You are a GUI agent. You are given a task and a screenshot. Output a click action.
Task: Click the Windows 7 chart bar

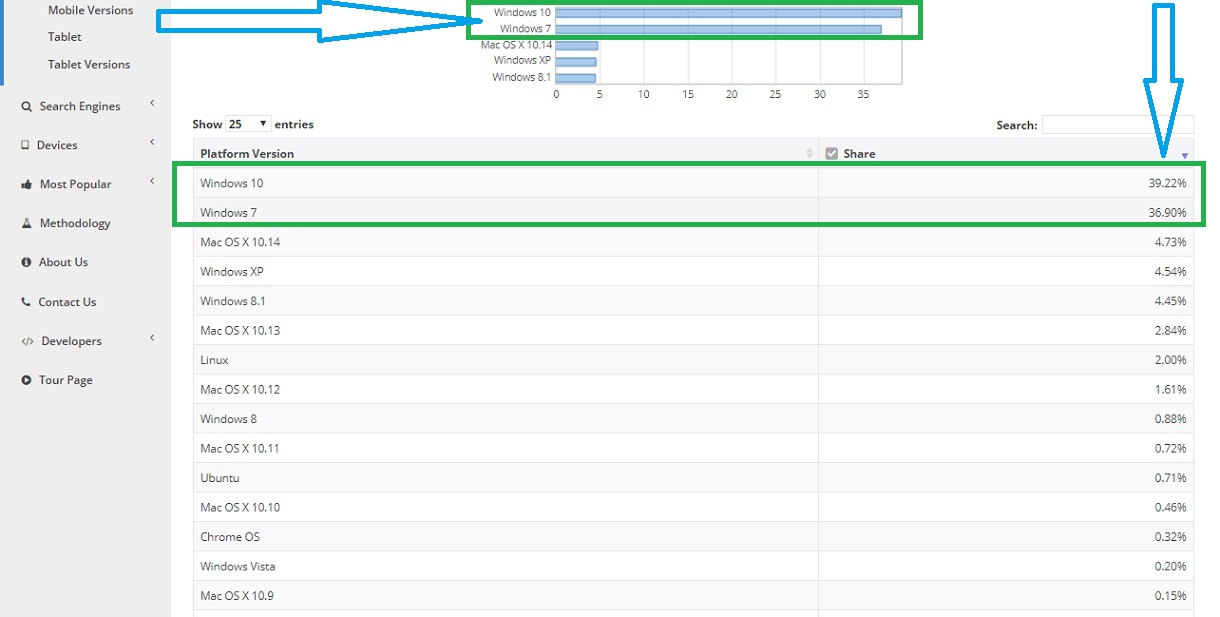click(718, 29)
